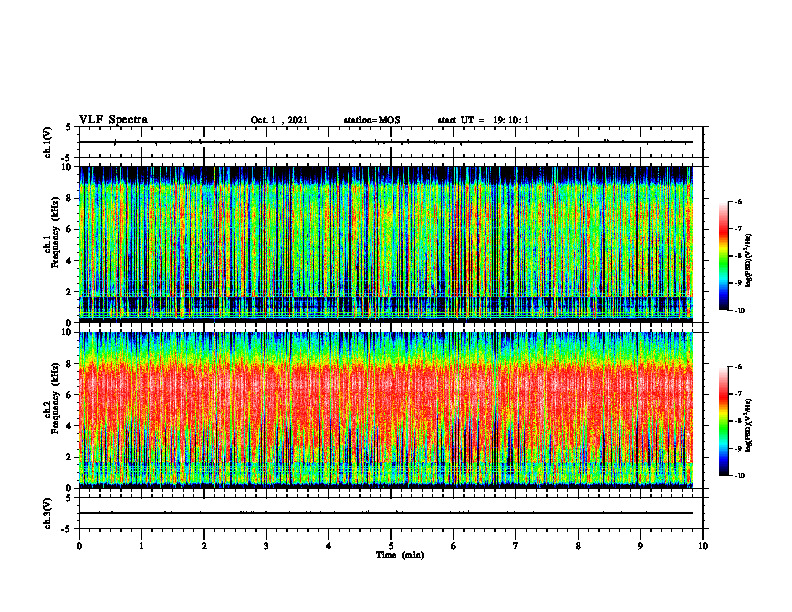
Task: Click time axis tick label "5"
Action: 391,546
